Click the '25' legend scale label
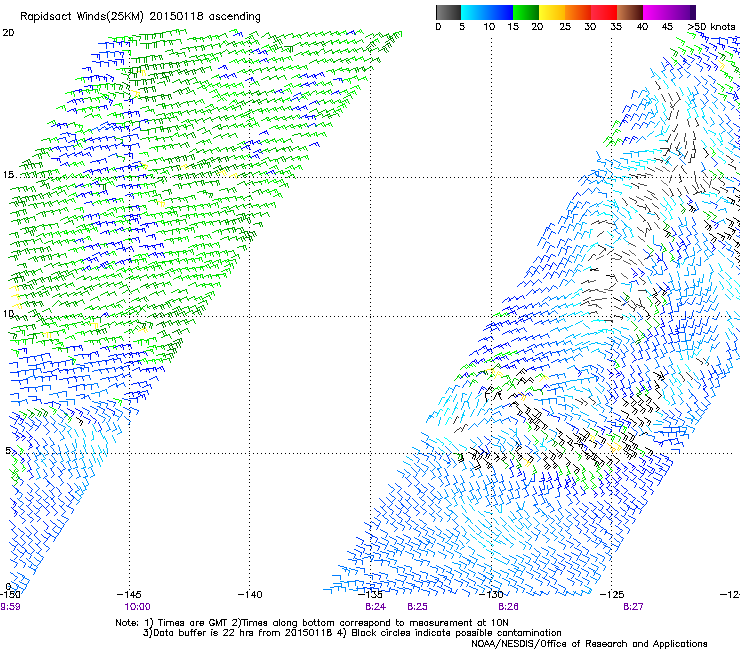Screen dimensions: 740x650 (565, 27)
